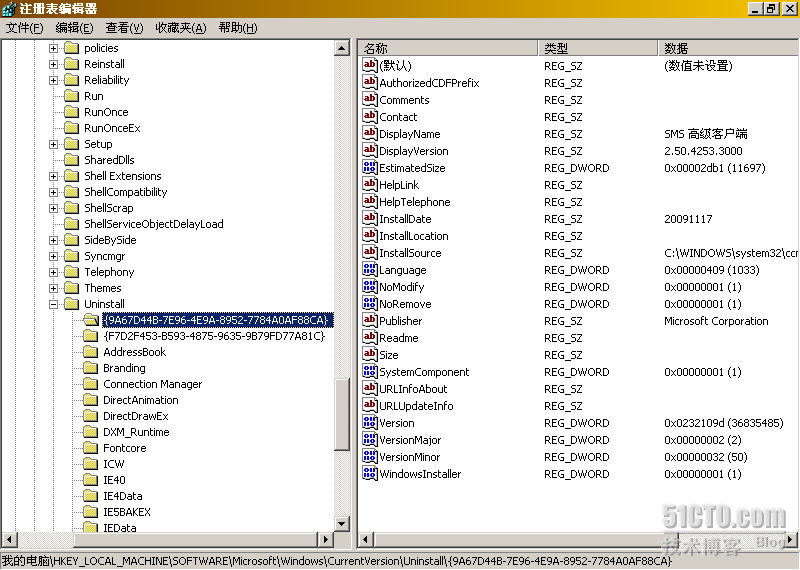The width and height of the screenshot is (800, 570).
Task: Select the URLInfoAbout value name
Action: 413,389
